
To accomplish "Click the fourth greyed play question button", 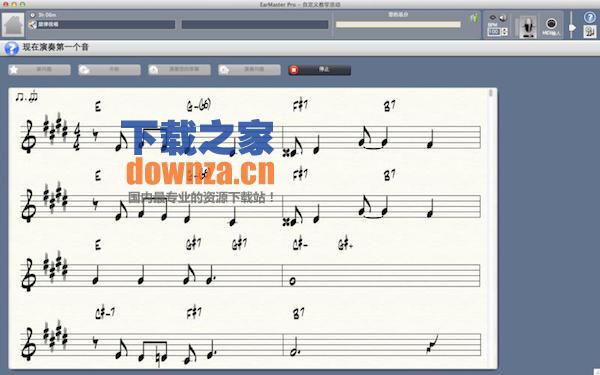I will (249, 70).
